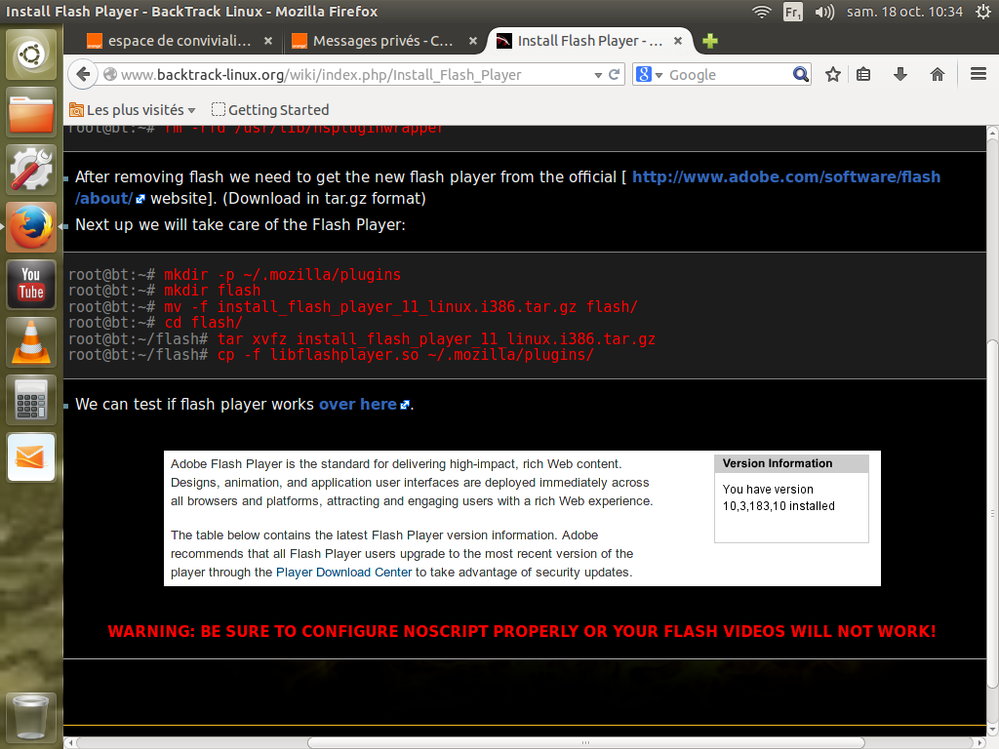This screenshot has height=749, width=999.
Task: Open a new tab with plus icon
Action: tap(710, 41)
